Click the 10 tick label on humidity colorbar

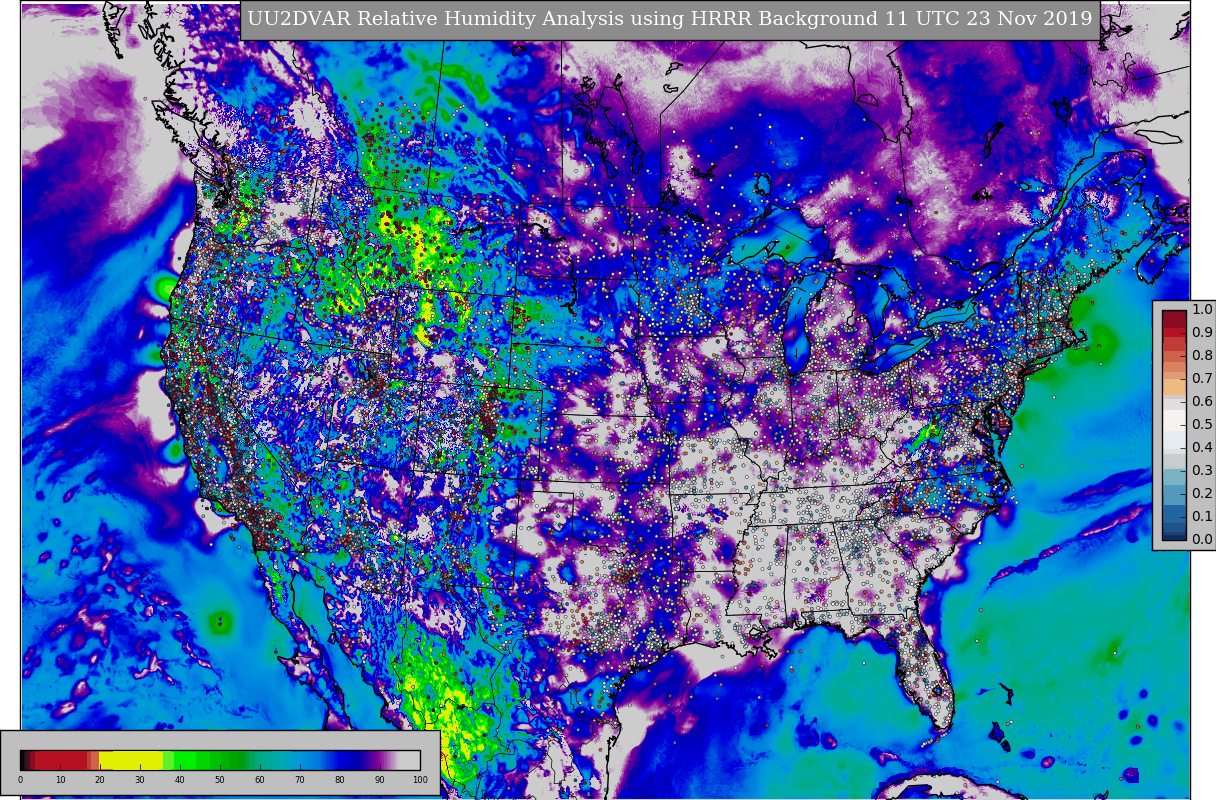[x=60, y=780]
